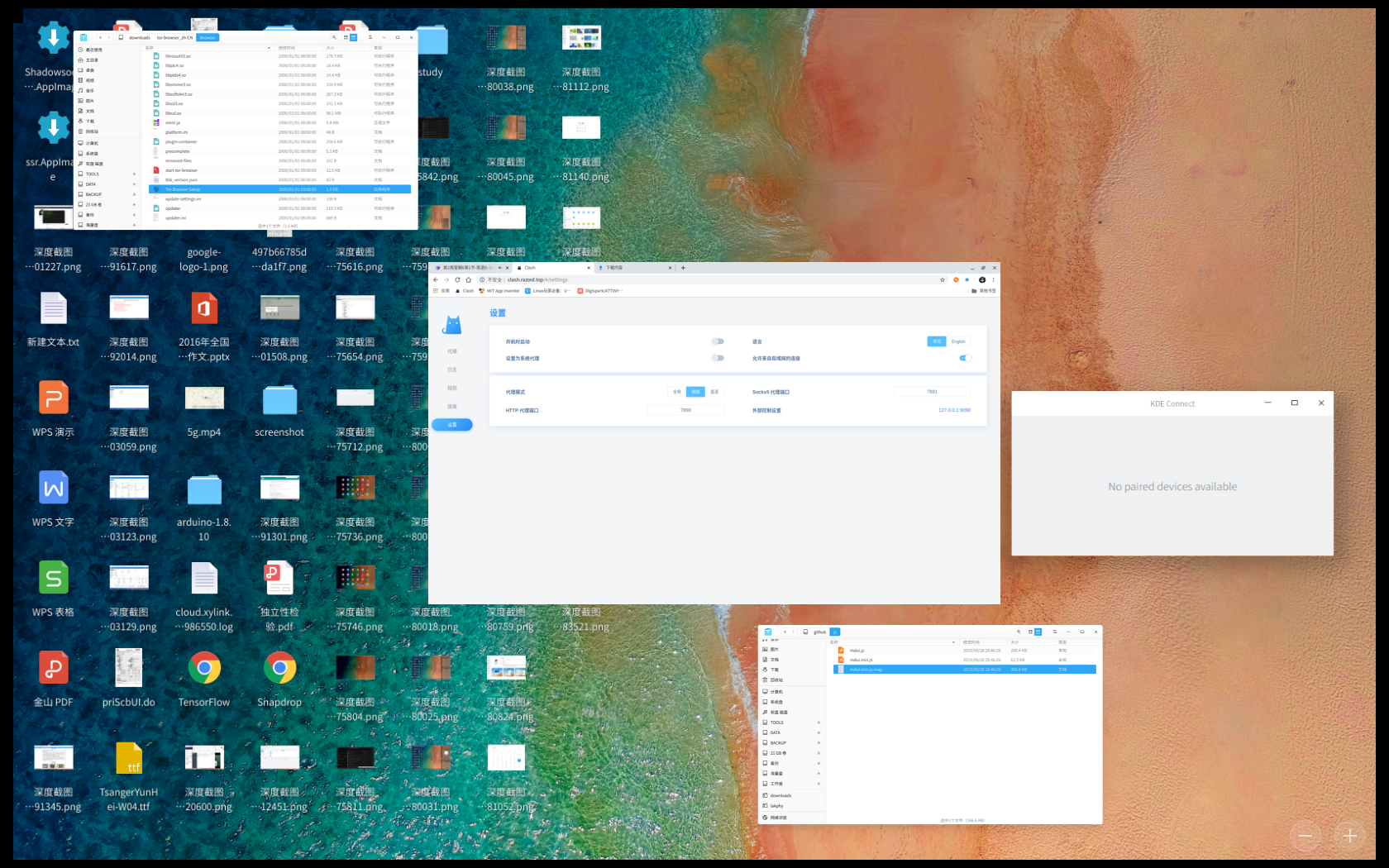
Task: Click the Chrome home button
Action: (469, 280)
